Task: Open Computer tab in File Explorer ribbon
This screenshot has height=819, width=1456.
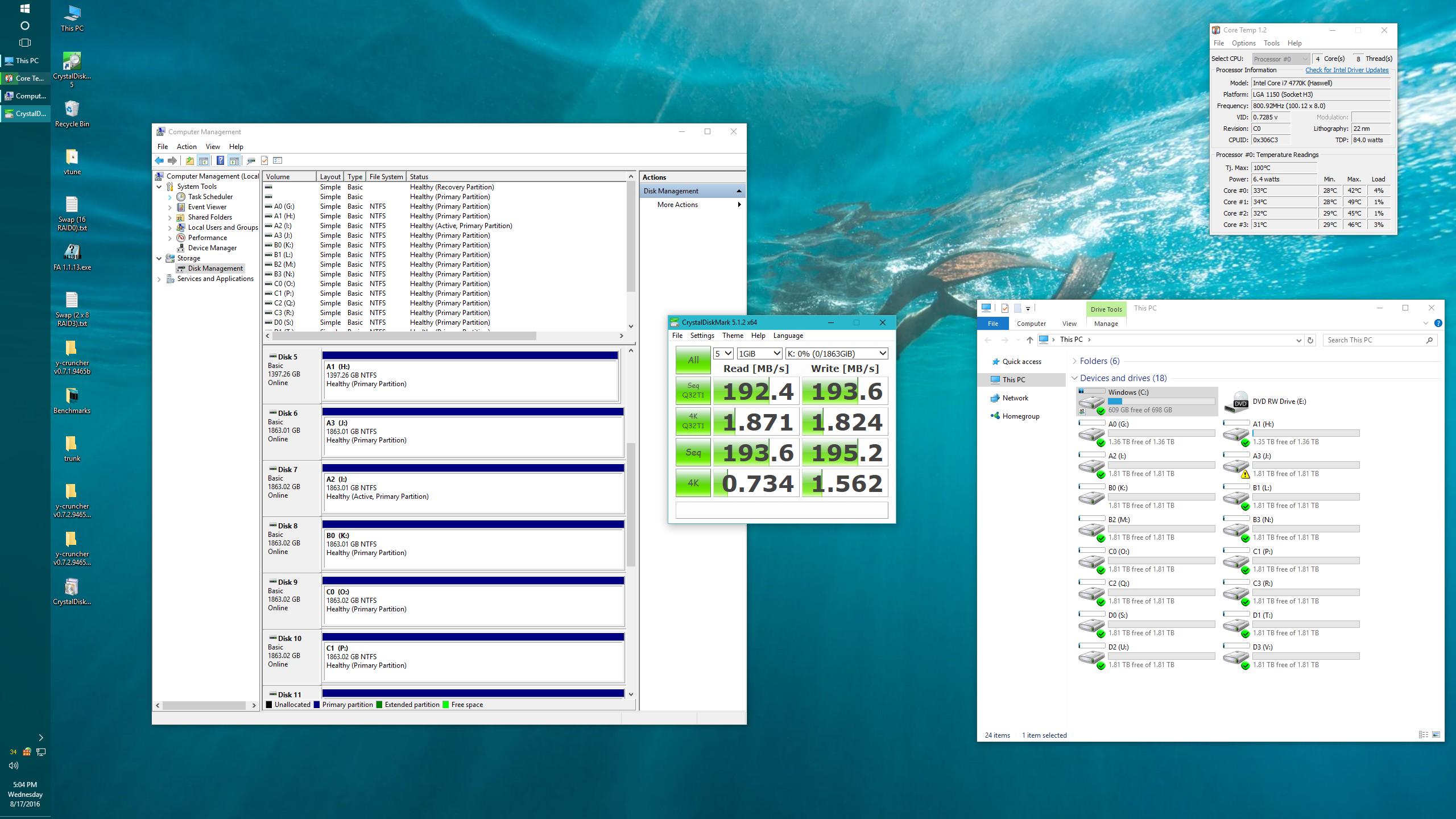Action: [x=1031, y=324]
